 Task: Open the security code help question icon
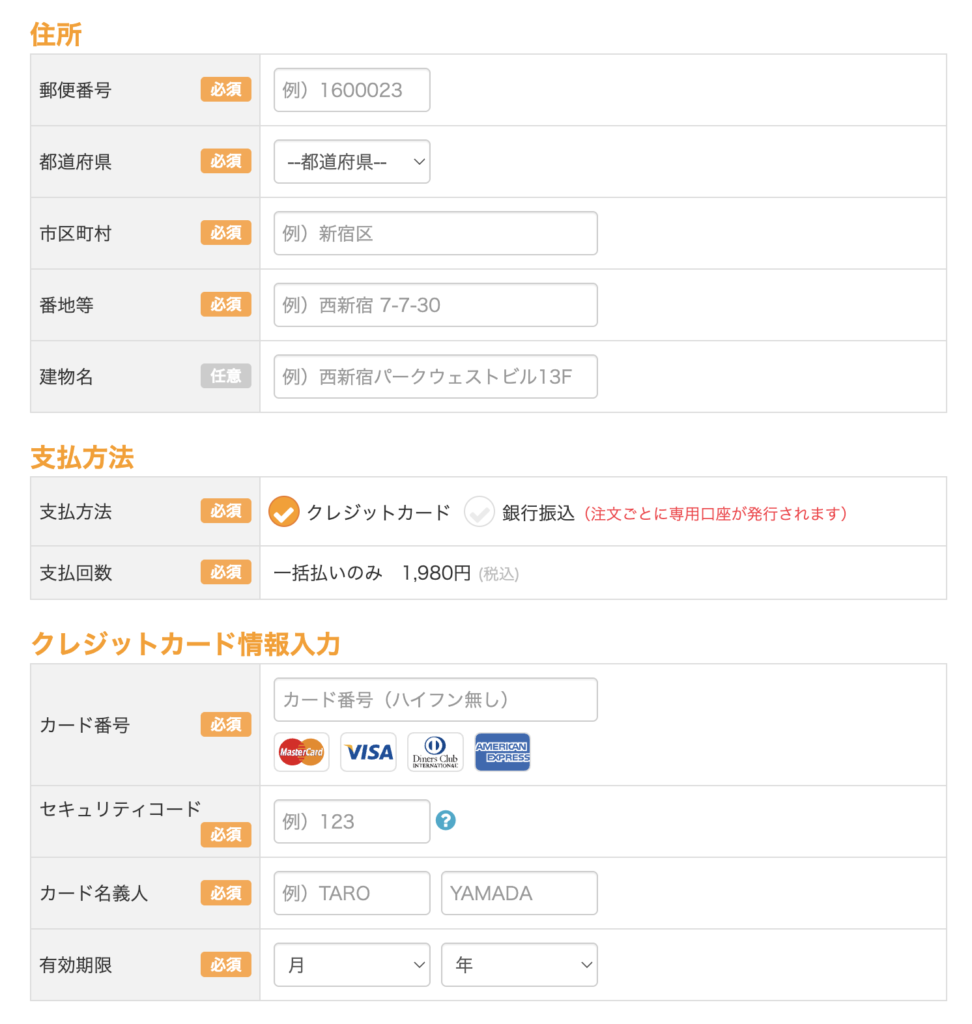tap(446, 821)
